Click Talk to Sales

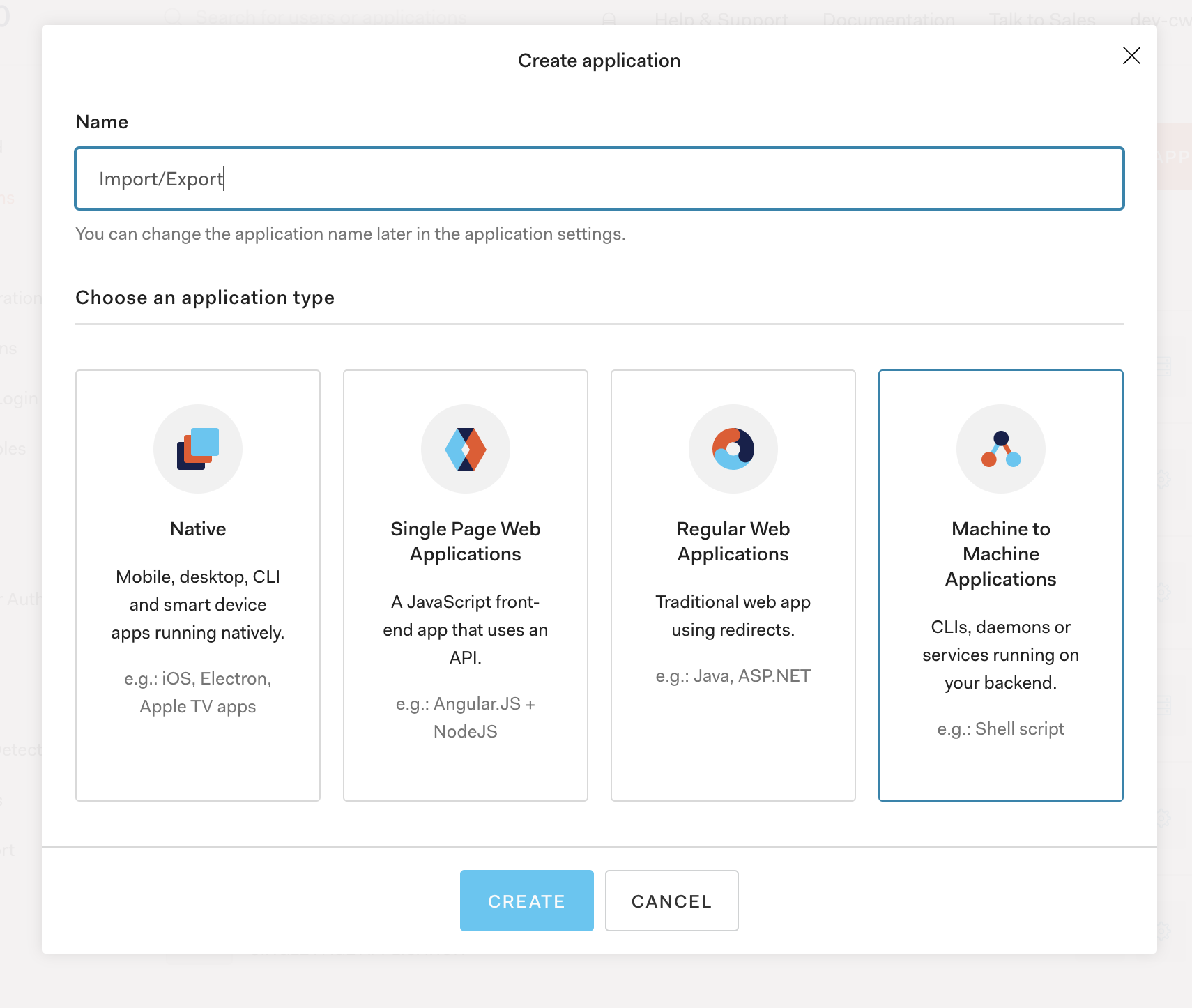click(x=1042, y=18)
